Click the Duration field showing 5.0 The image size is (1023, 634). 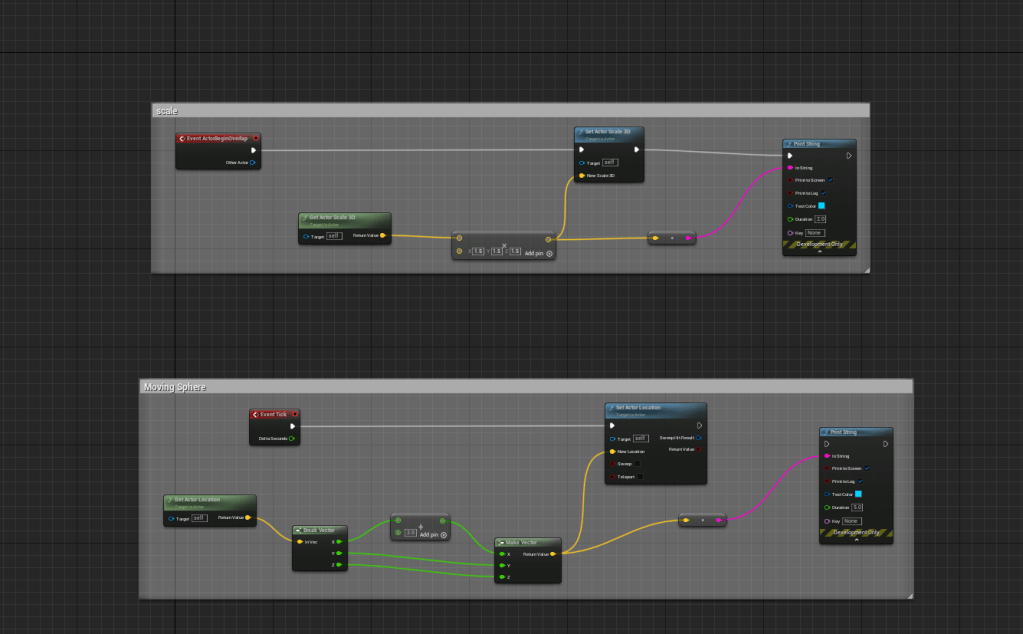pos(857,507)
